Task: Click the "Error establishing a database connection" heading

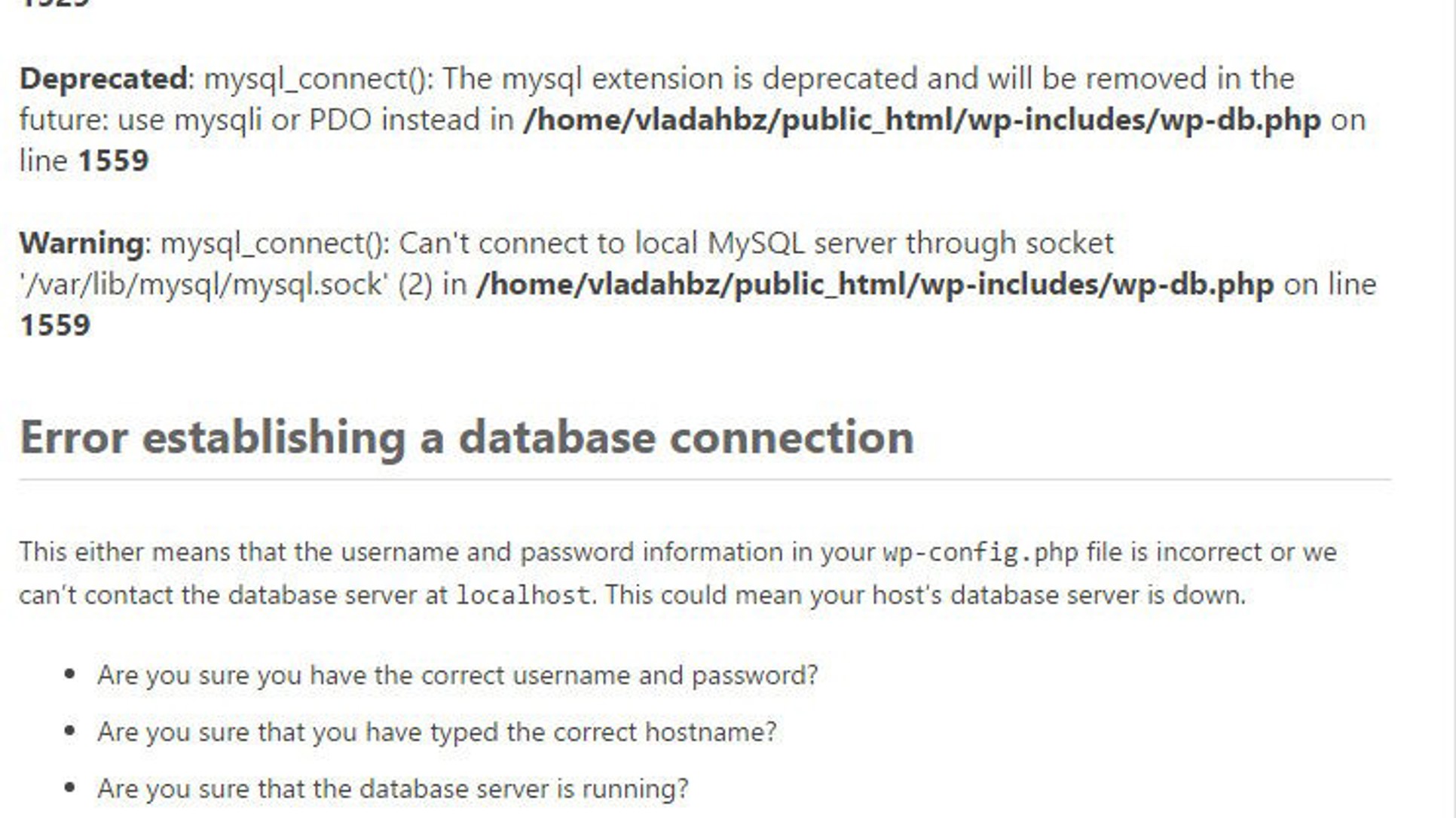Action: click(x=466, y=437)
